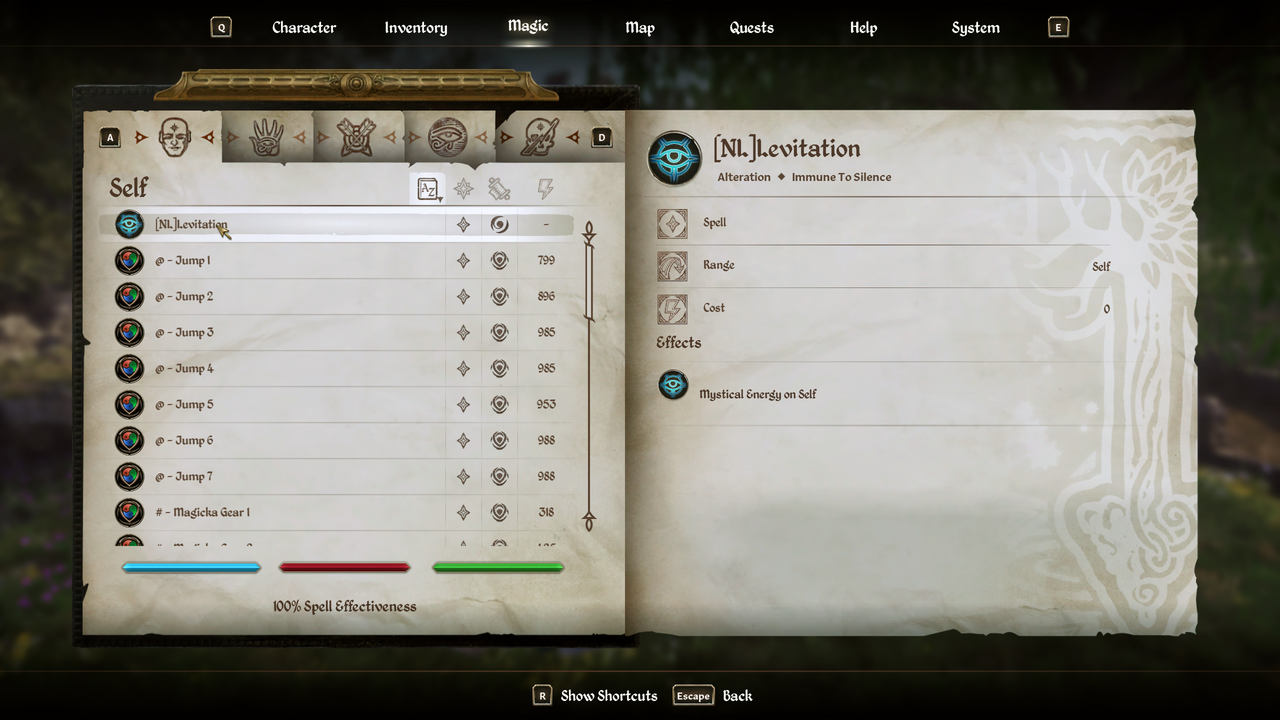The image size is (1280, 720).
Task: Toggle alphabetical A-Z sort order
Action: tap(428, 188)
